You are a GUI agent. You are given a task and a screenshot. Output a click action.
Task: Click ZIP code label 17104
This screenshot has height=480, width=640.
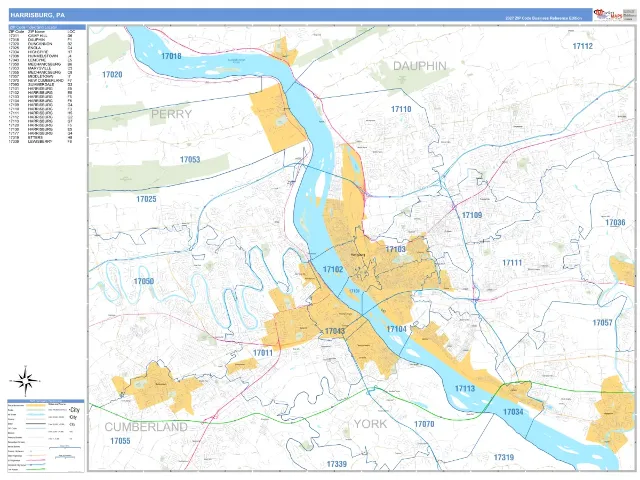pyautogui.click(x=396, y=329)
